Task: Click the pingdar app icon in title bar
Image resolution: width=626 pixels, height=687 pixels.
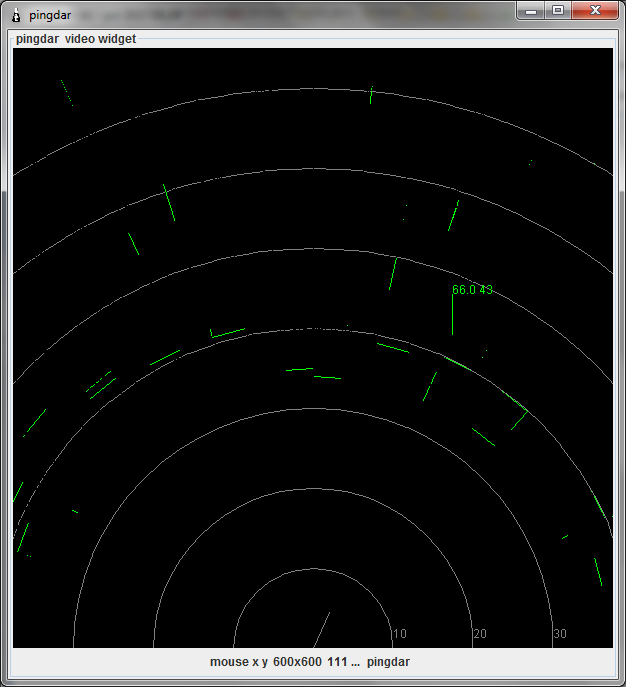Action: pos(16,15)
